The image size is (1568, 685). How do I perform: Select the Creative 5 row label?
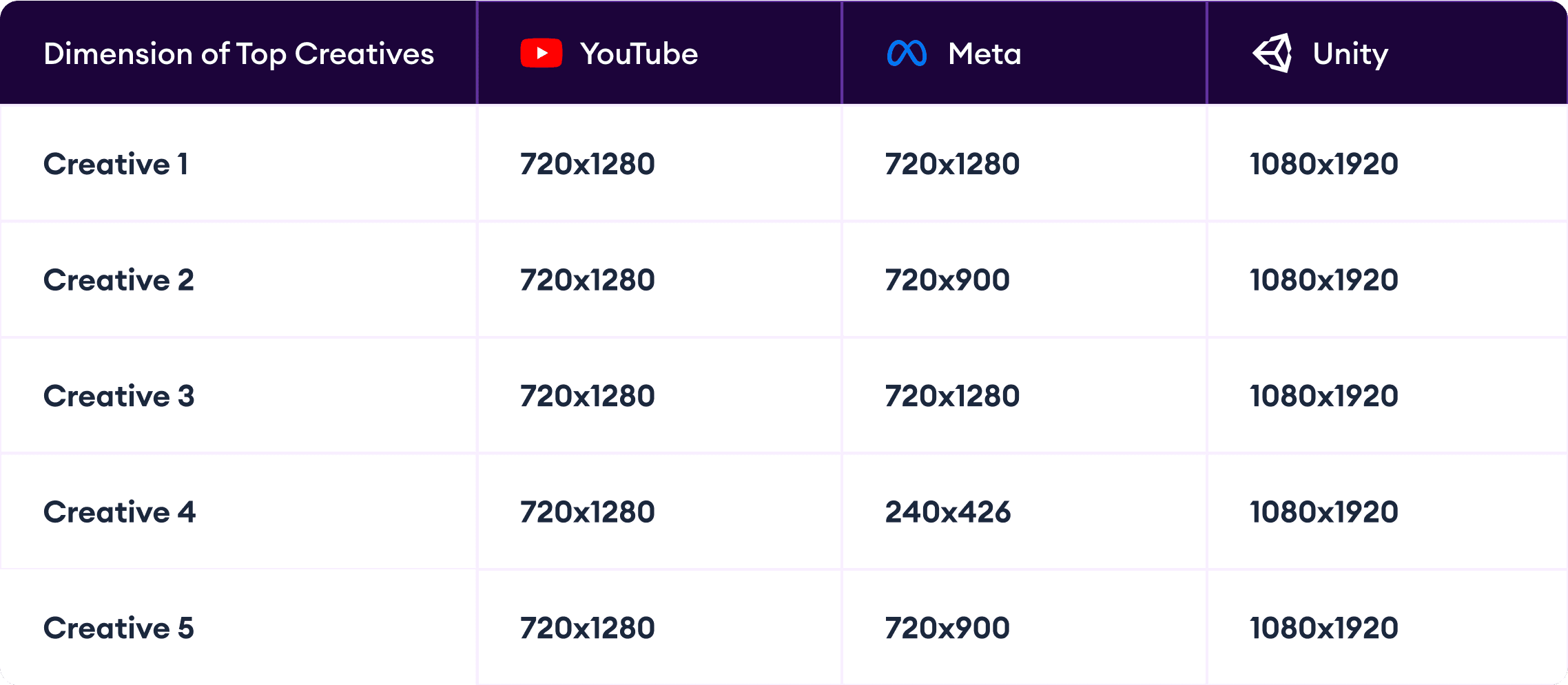click(118, 628)
